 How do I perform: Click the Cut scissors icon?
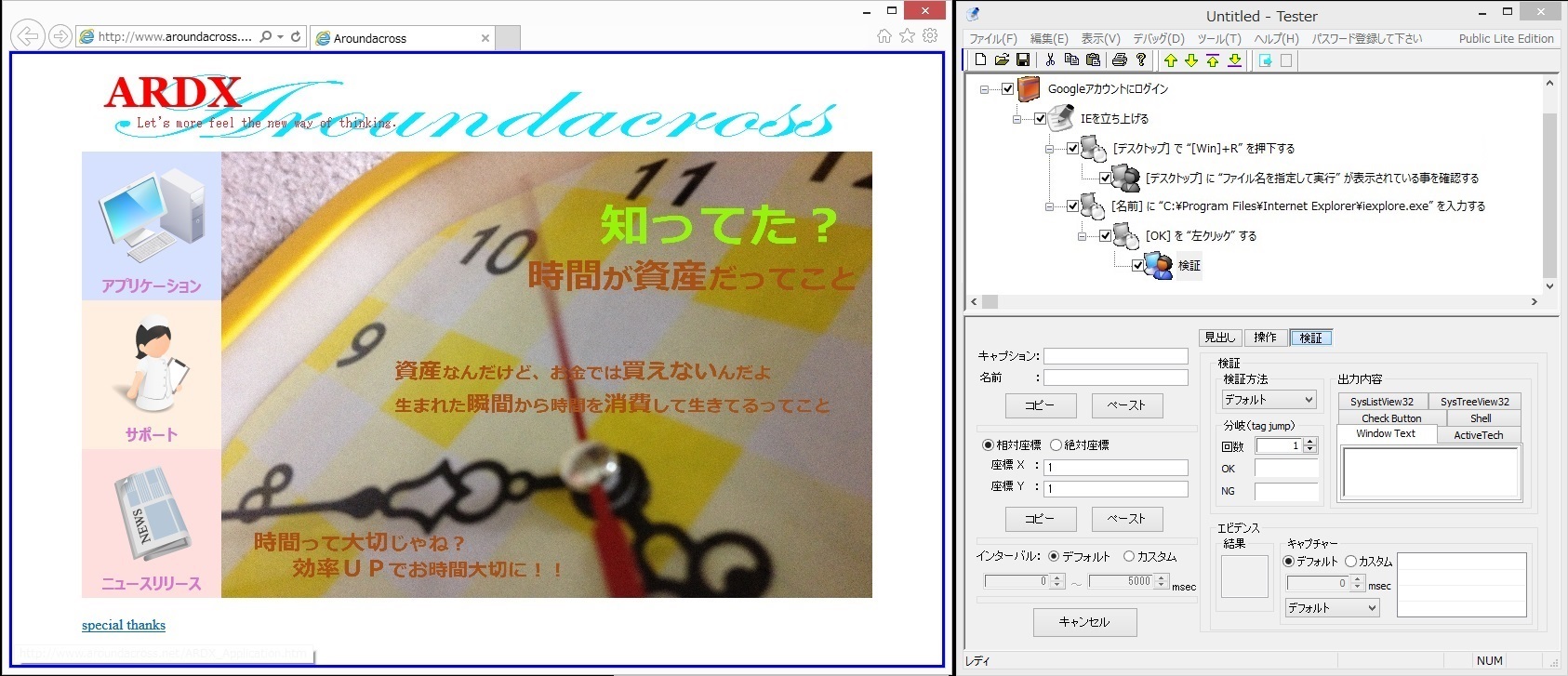(x=1050, y=60)
